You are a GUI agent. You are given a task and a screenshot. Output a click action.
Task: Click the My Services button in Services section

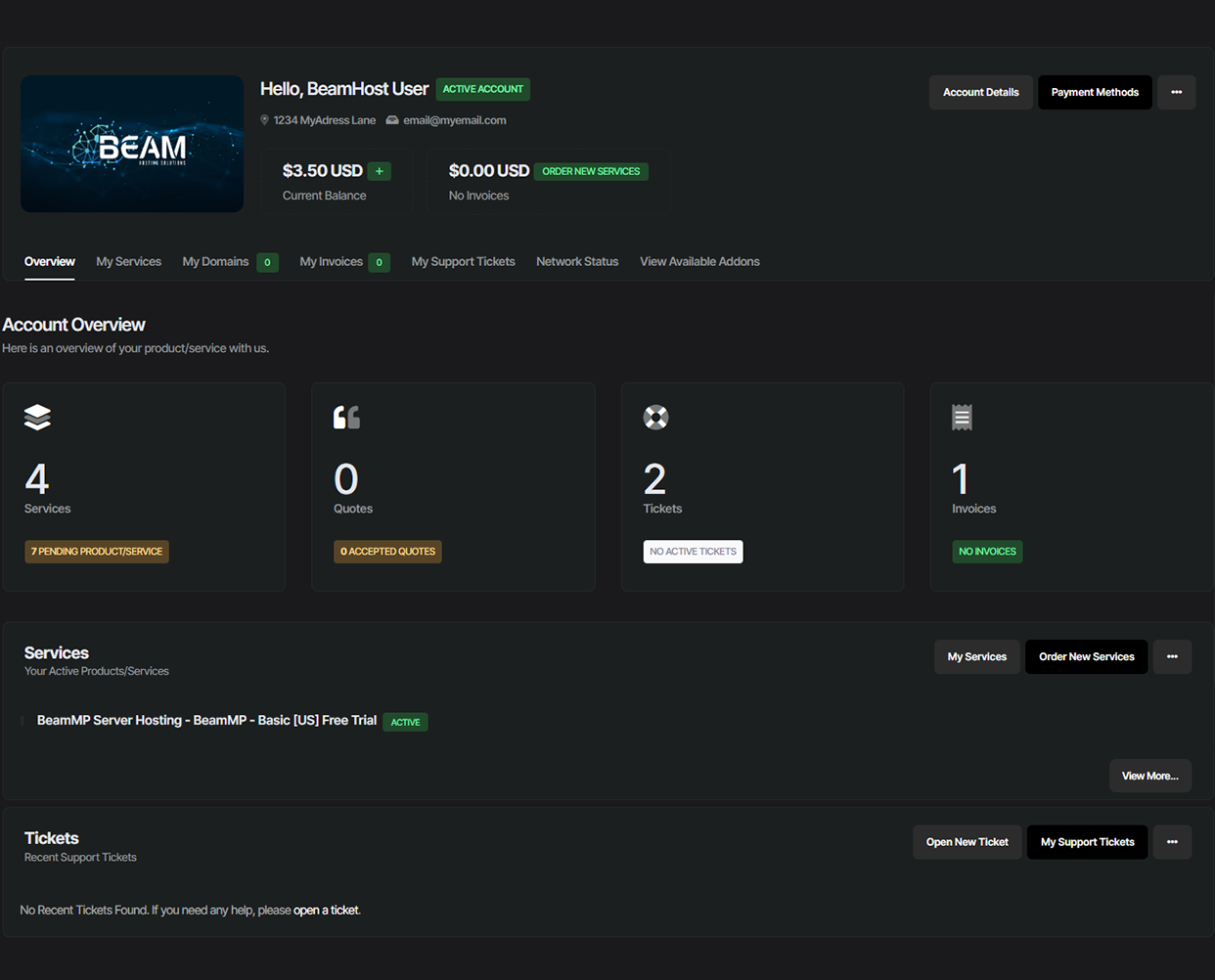pyautogui.click(x=977, y=657)
